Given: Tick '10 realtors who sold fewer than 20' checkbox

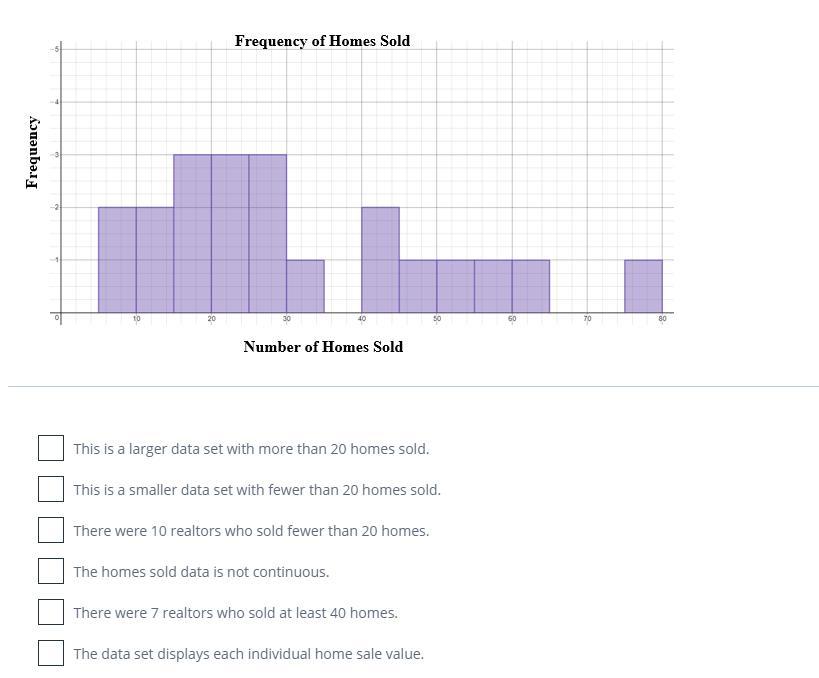Looking at the screenshot, I should (51, 530).
